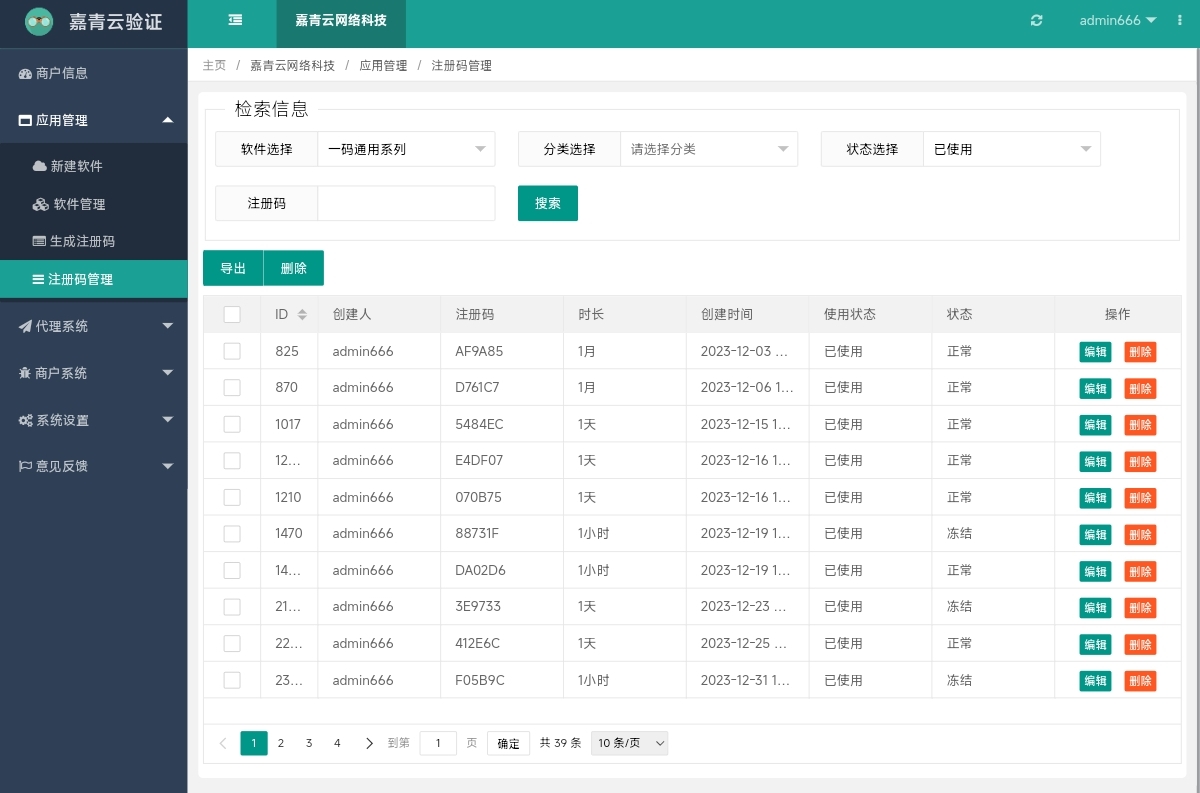Select the row checkbox for code 88731F
The width and height of the screenshot is (1200, 793).
click(232, 533)
